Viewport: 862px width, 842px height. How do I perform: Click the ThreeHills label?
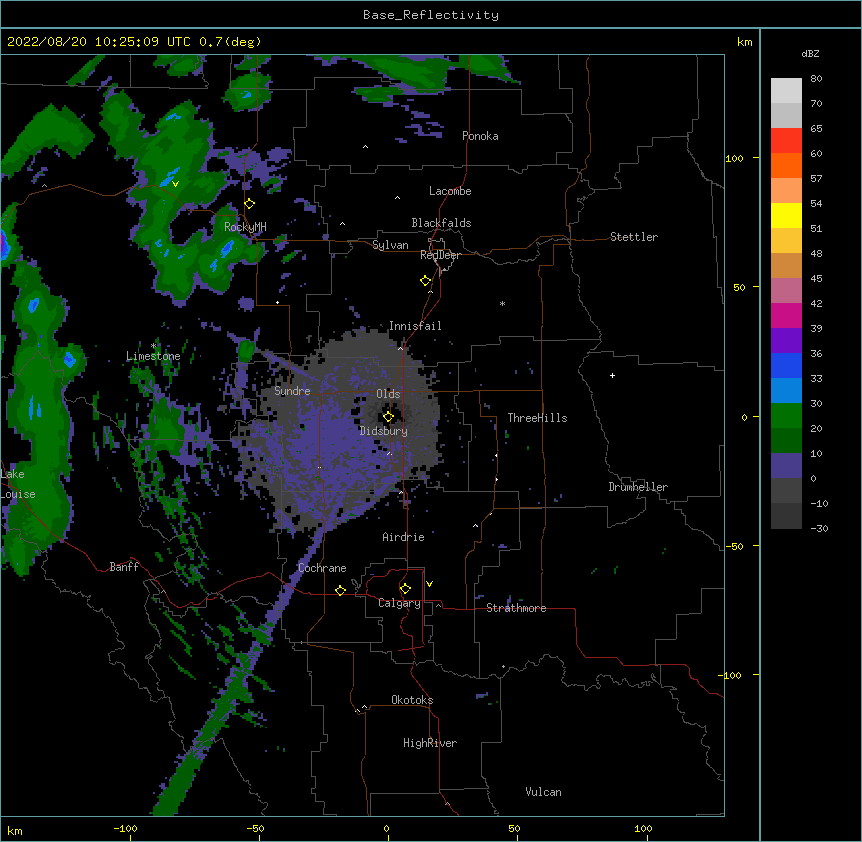click(x=537, y=418)
